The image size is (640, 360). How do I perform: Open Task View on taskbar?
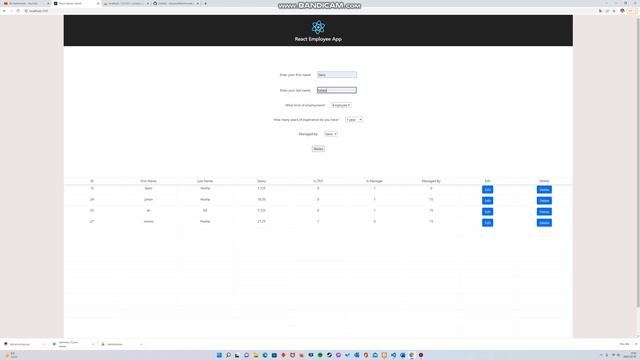(x=237, y=355)
